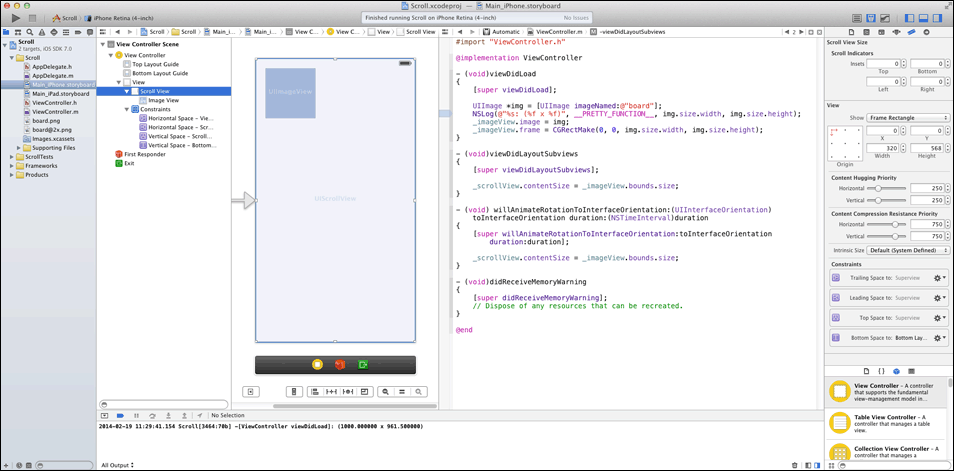Click the First Responder cube in dock
This screenshot has height=471, width=954.
pyautogui.click(x=340, y=365)
